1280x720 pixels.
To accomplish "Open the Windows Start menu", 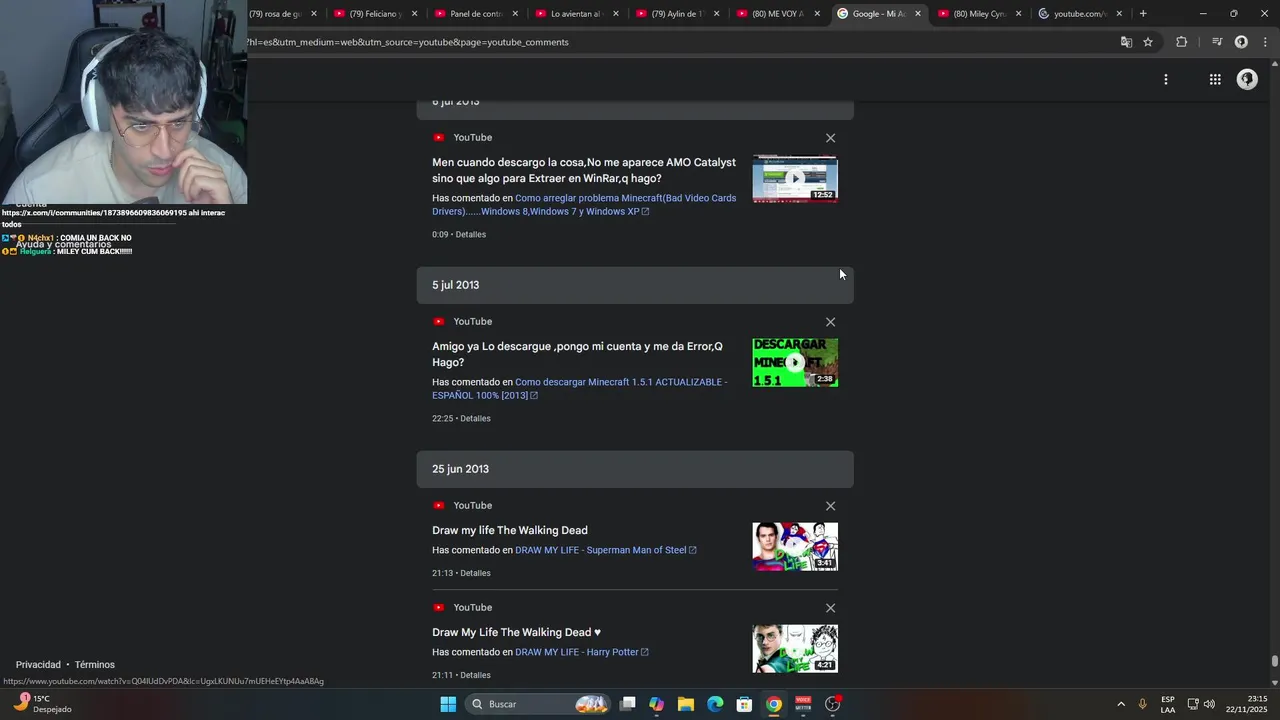I will click(x=448, y=704).
